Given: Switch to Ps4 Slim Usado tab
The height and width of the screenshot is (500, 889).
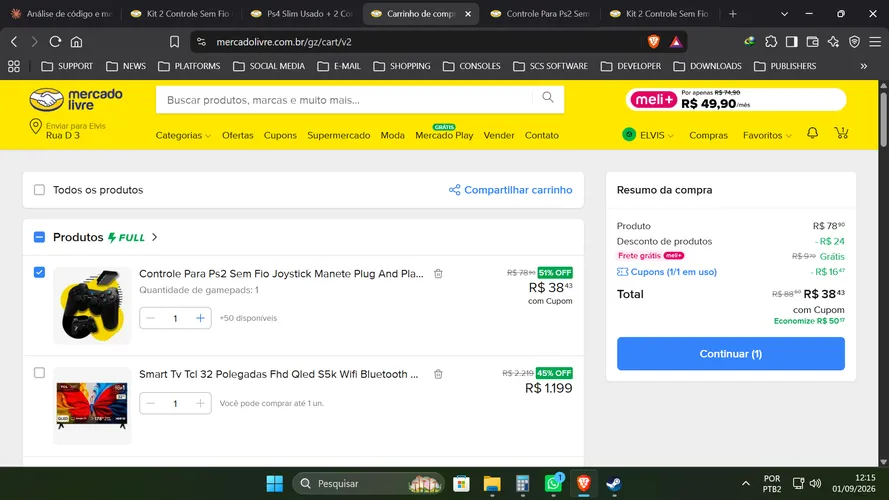Looking at the screenshot, I should [302, 14].
